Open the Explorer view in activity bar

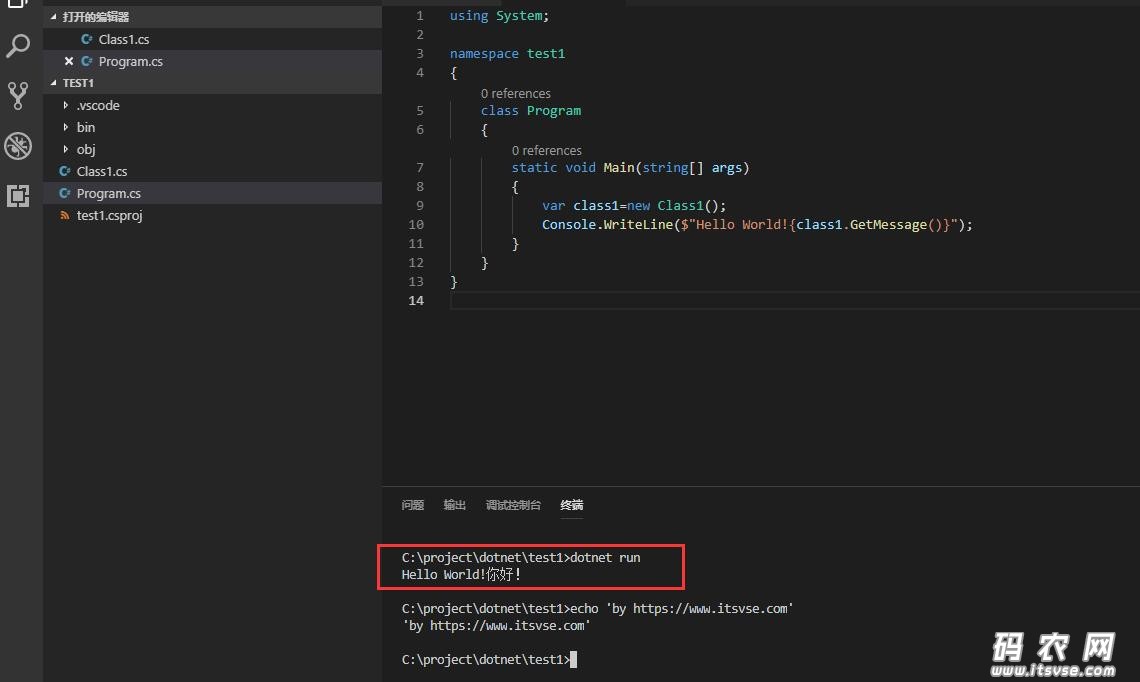pos(17,4)
